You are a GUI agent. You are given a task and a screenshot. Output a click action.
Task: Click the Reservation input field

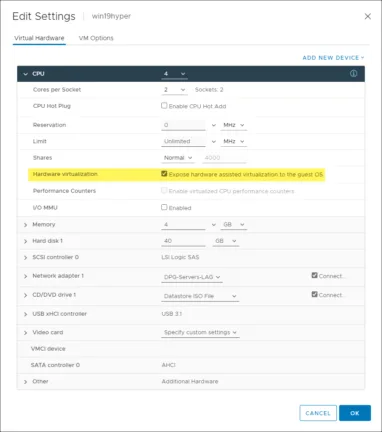183,125
